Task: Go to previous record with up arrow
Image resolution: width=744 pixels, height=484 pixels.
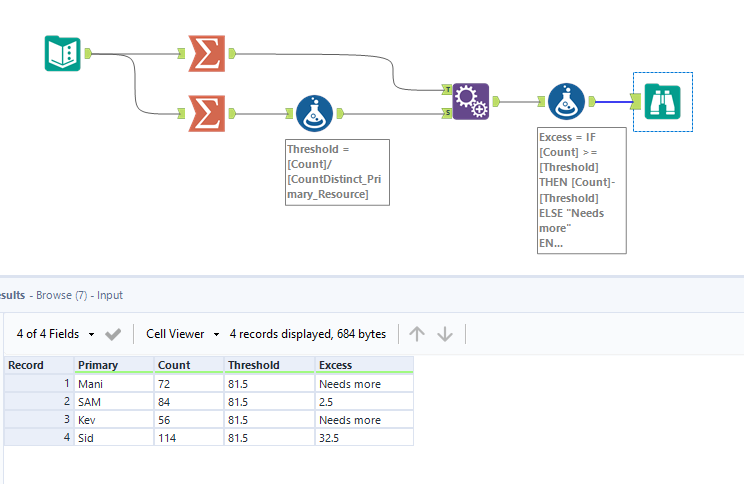Action: [417, 334]
